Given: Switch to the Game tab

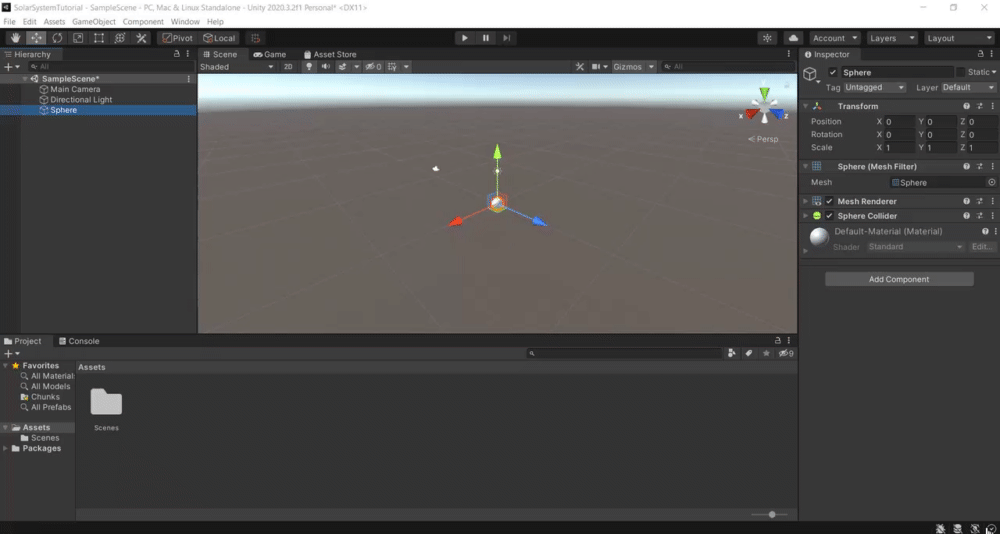Looking at the screenshot, I should [x=269, y=54].
